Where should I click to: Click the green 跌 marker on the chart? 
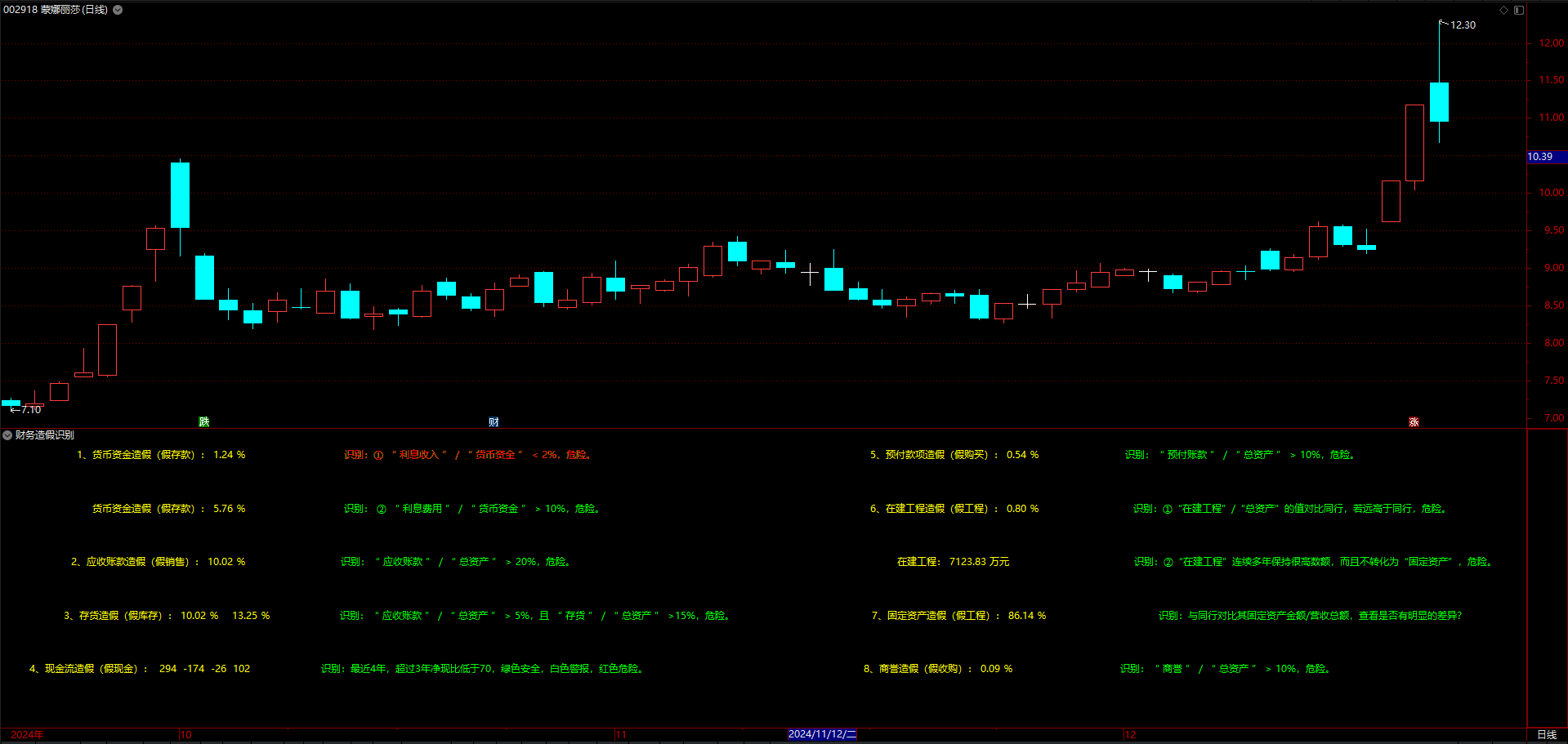(204, 421)
